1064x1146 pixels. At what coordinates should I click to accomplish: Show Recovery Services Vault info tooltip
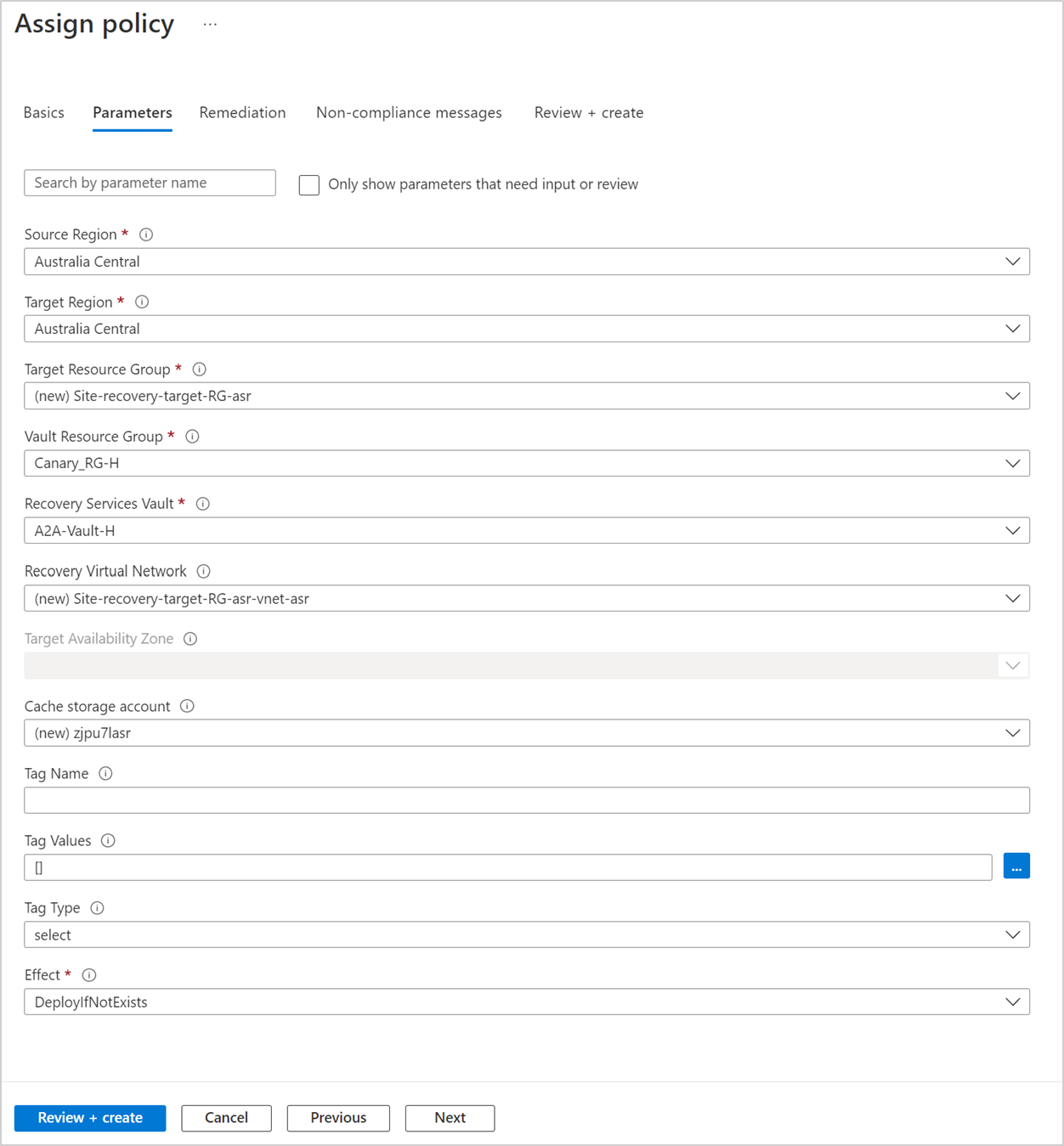[203, 504]
